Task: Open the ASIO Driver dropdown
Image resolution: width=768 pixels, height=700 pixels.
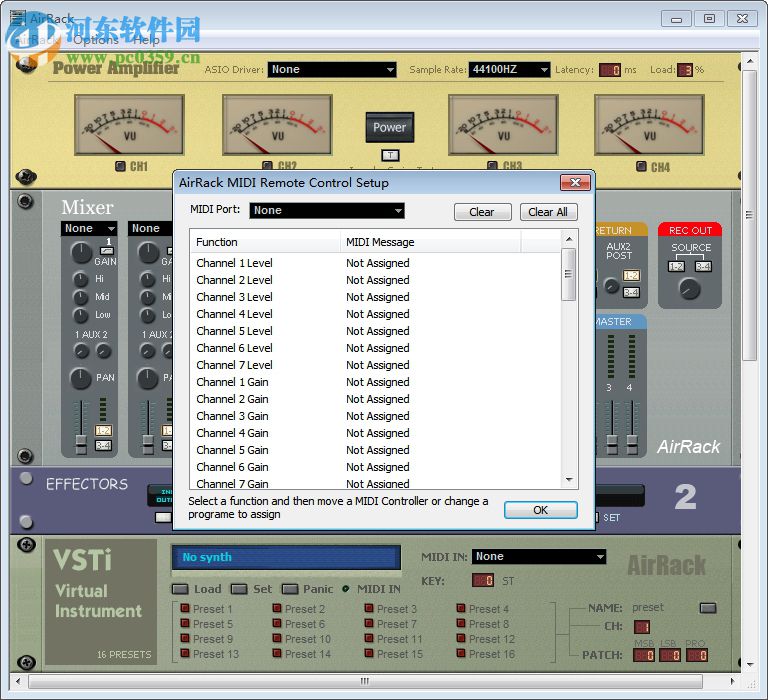Action: pos(332,69)
